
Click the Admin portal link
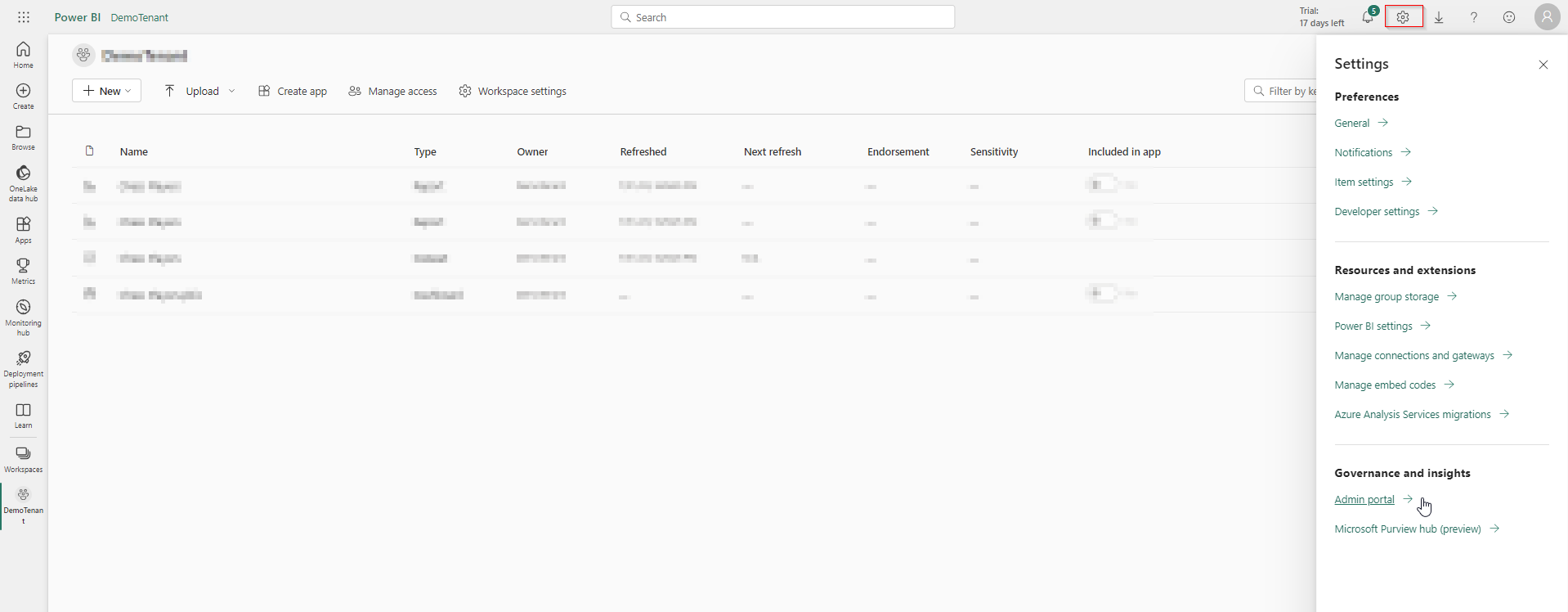(x=1364, y=499)
